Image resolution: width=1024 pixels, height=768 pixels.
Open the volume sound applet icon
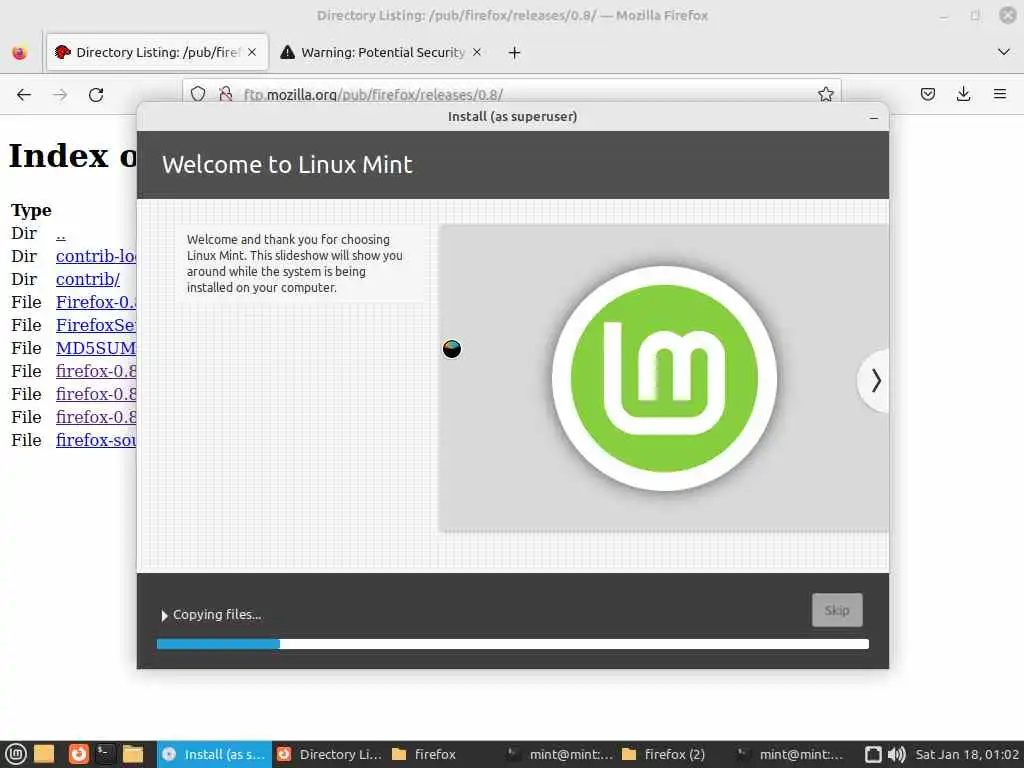coord(897,754)
